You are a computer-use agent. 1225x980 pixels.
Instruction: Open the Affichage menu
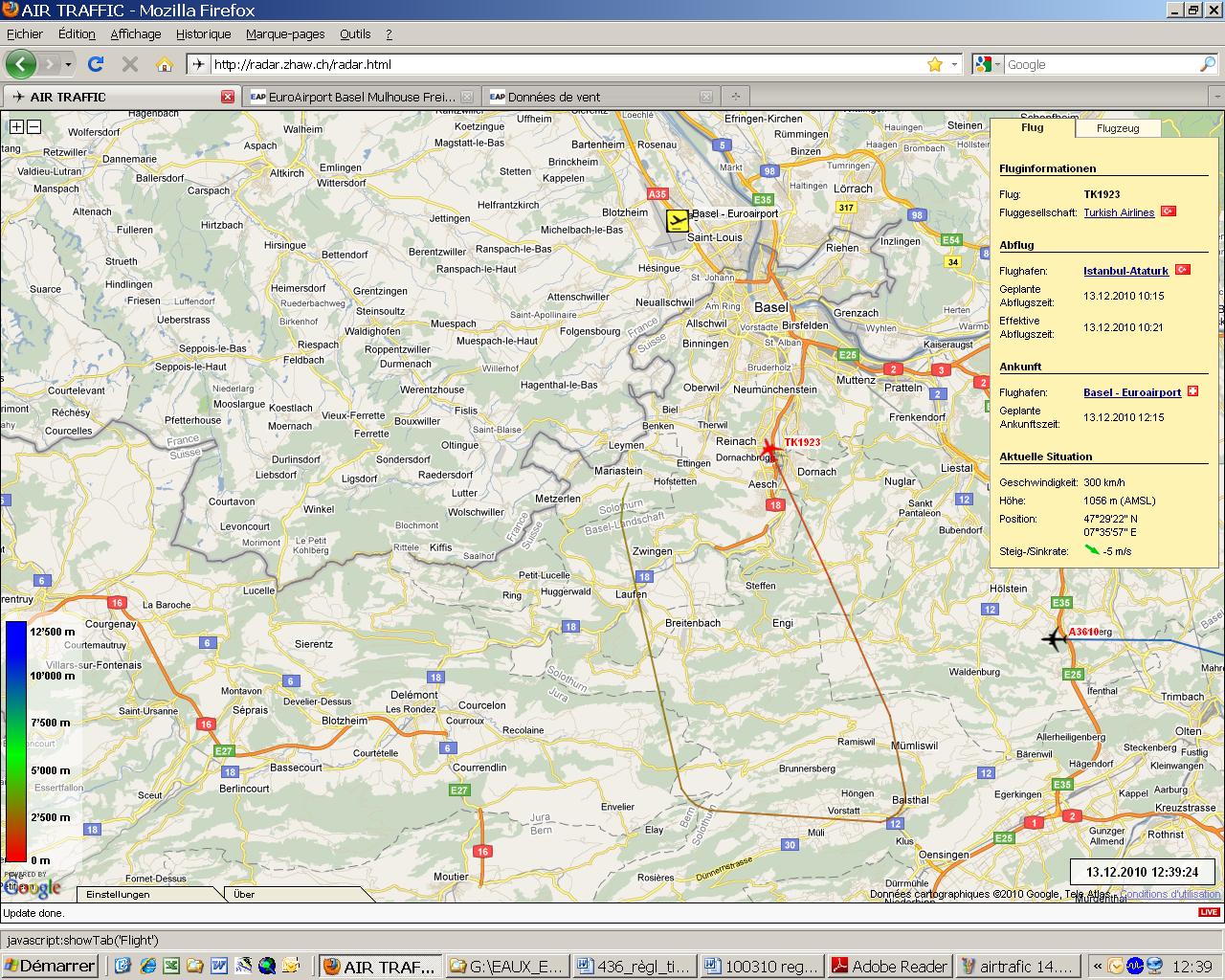[x=136, y=33]
